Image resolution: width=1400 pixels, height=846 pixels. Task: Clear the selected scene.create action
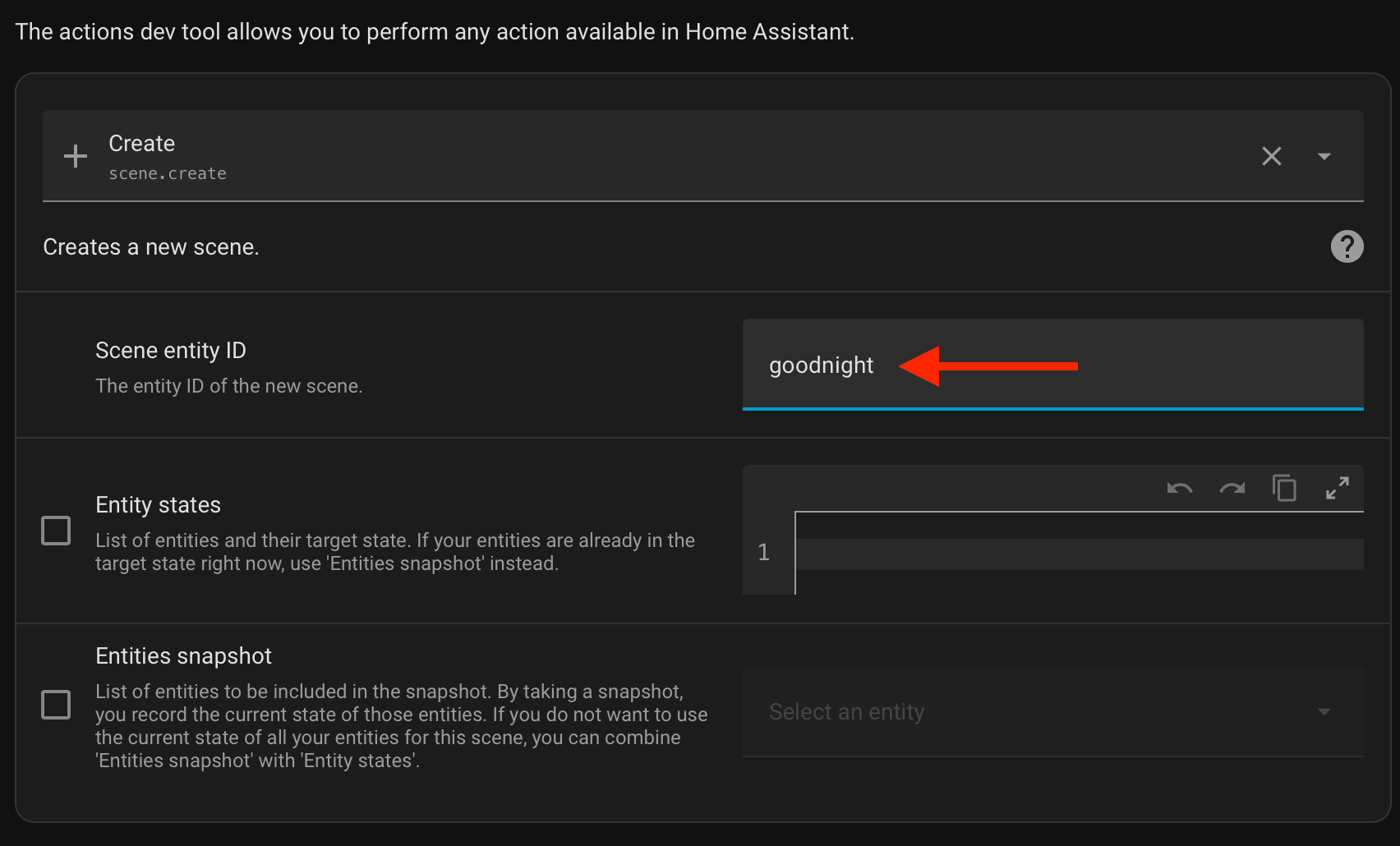(x=1271, y=156)
